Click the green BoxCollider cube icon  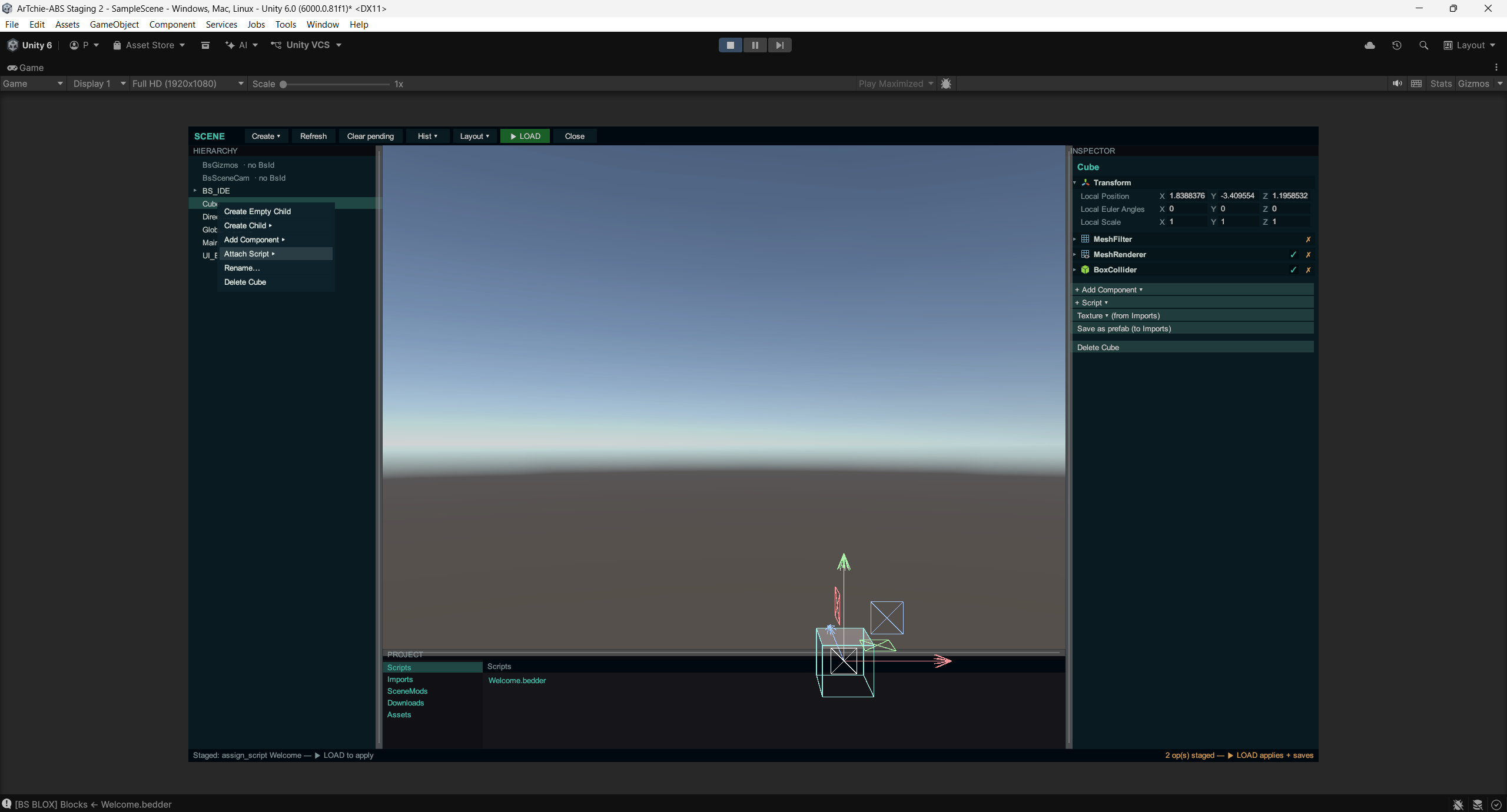click(1086, 269)
